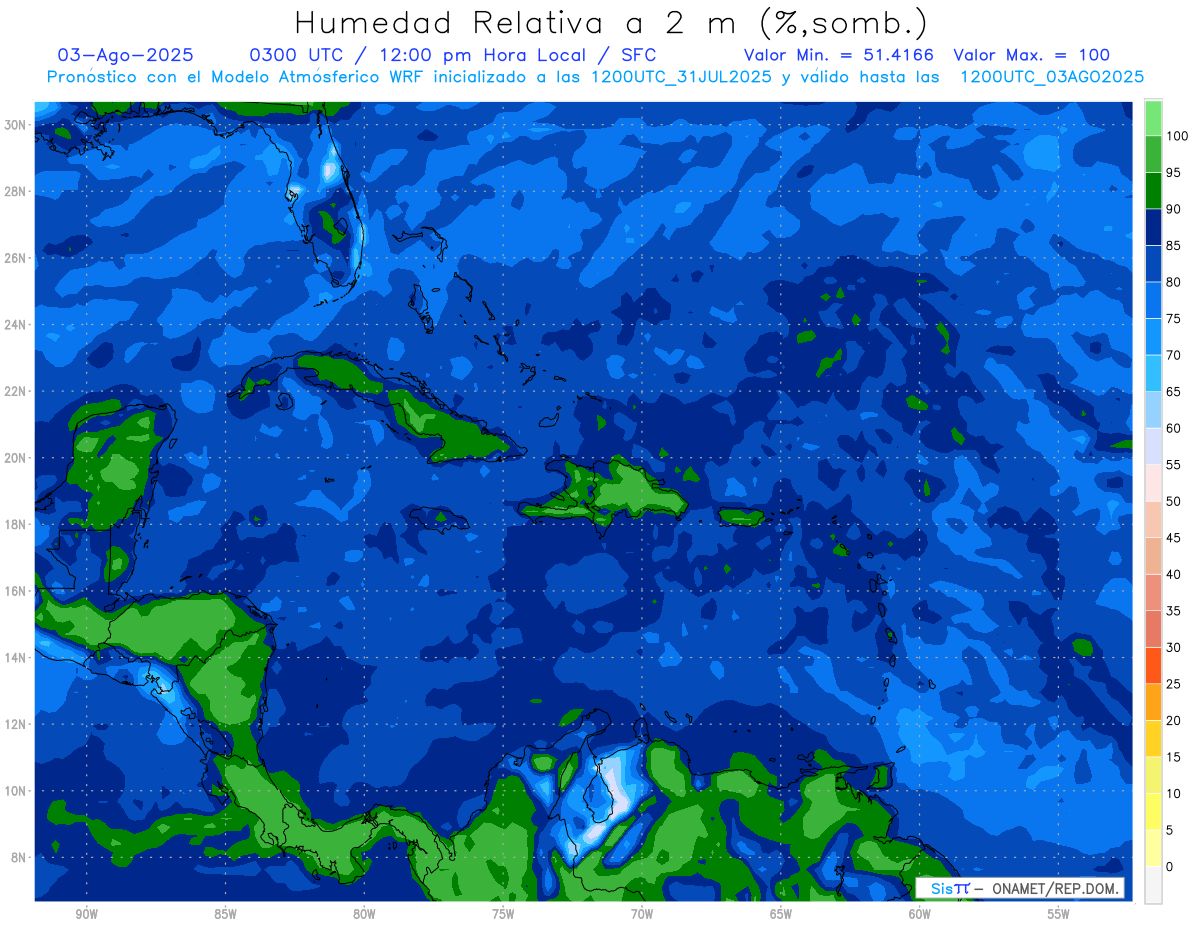Click the "60W" longitude label

[920, 914]
